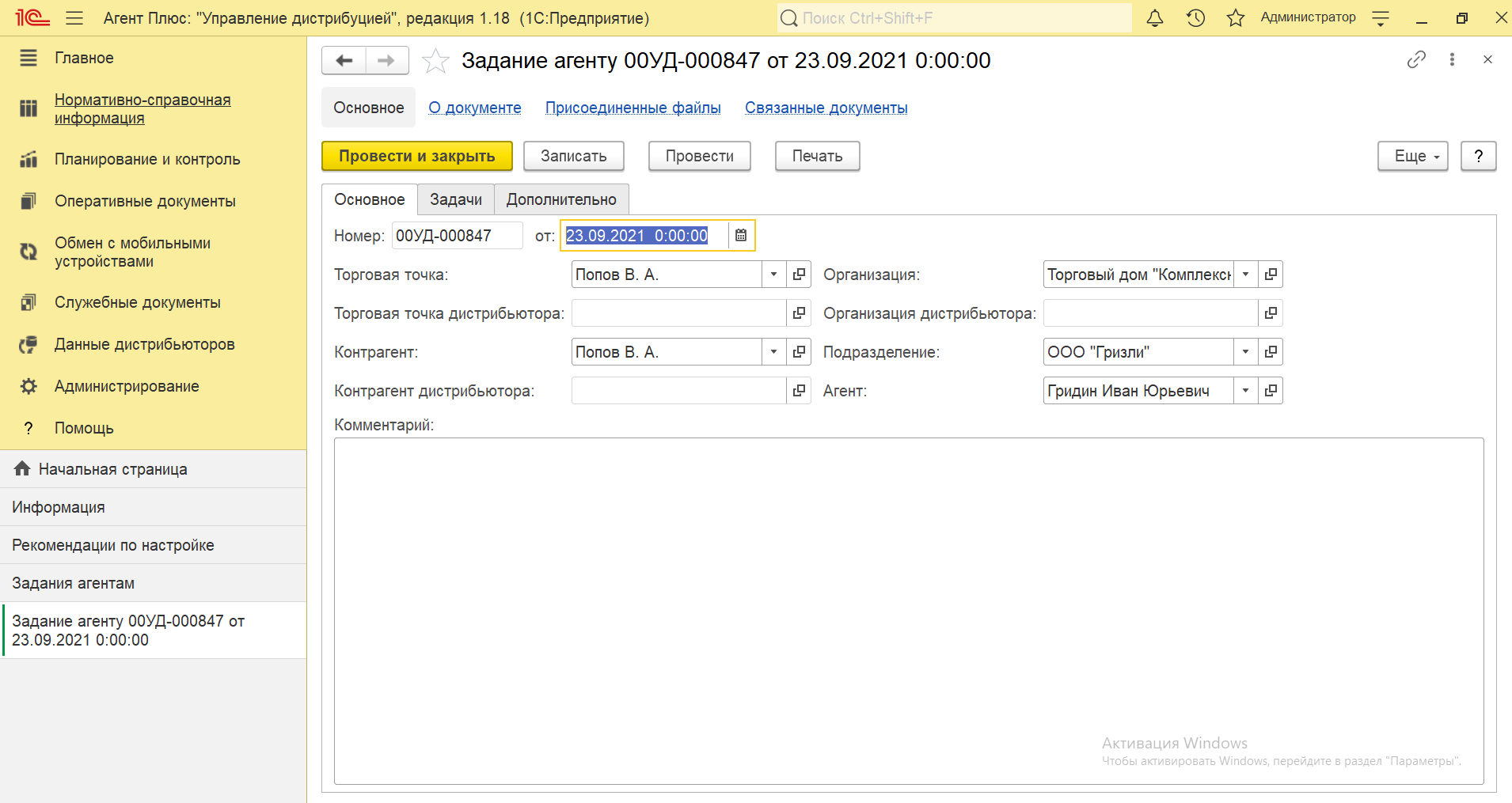Close the document form with X
Image resolution: width=1512 pixels, height=803 pixels.
[1487, 59]
